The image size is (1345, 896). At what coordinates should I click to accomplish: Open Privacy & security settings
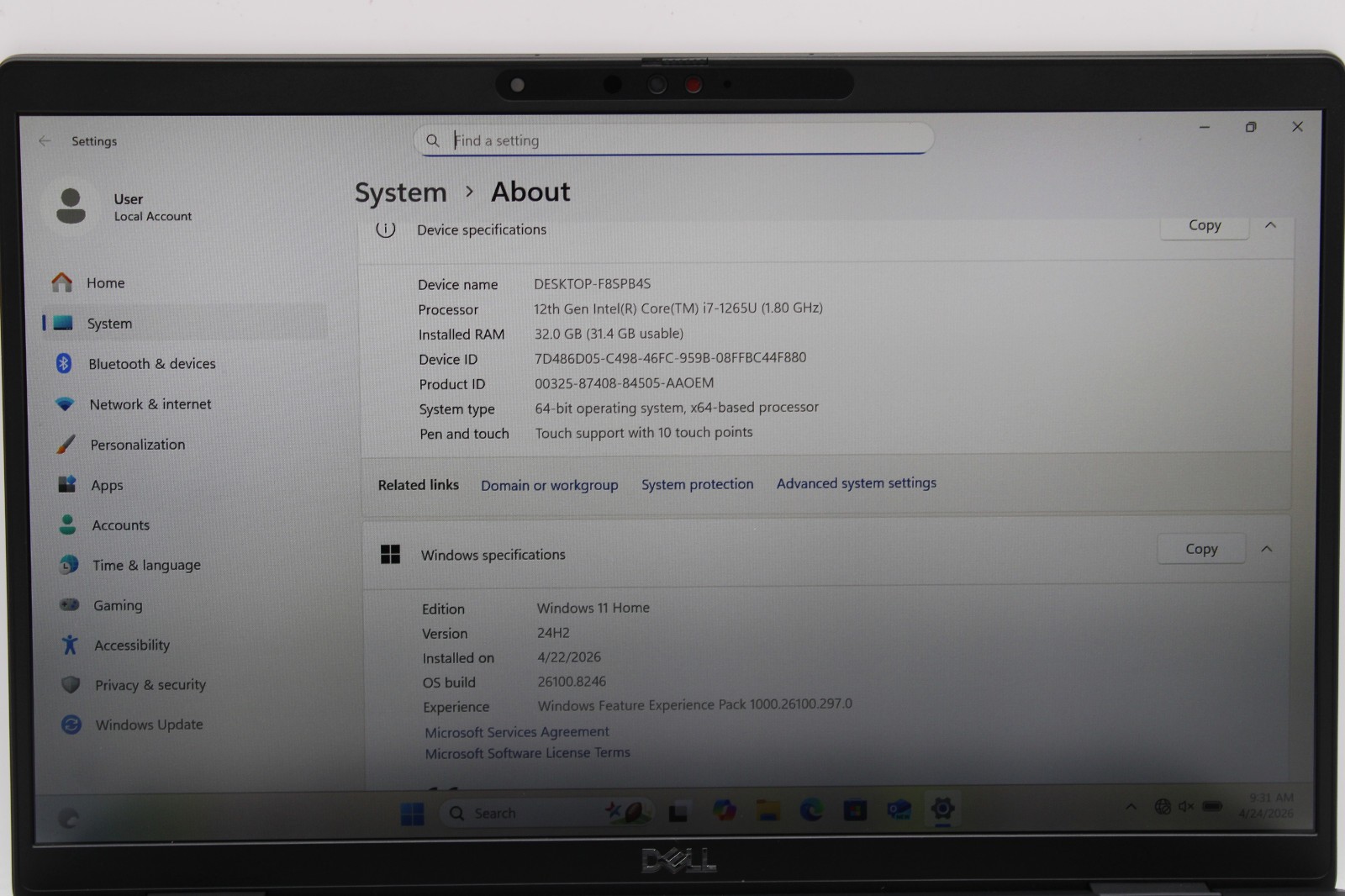coord(150,685)
